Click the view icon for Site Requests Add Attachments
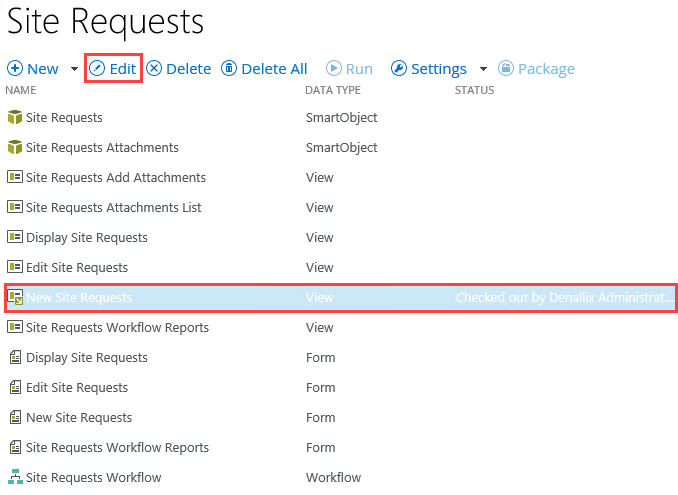 (x=15, y=178)
